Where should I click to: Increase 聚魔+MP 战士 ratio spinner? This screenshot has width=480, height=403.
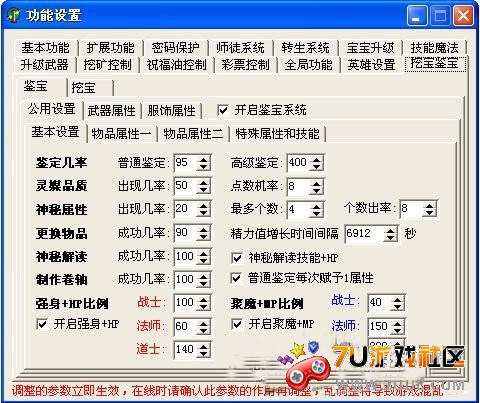tap(397, 299)
